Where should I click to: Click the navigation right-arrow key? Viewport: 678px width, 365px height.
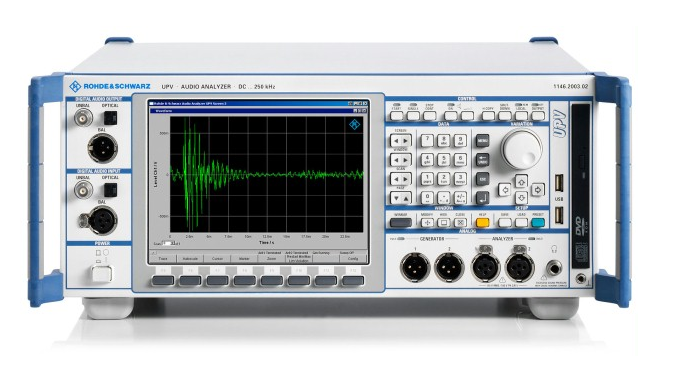[537, 189]
